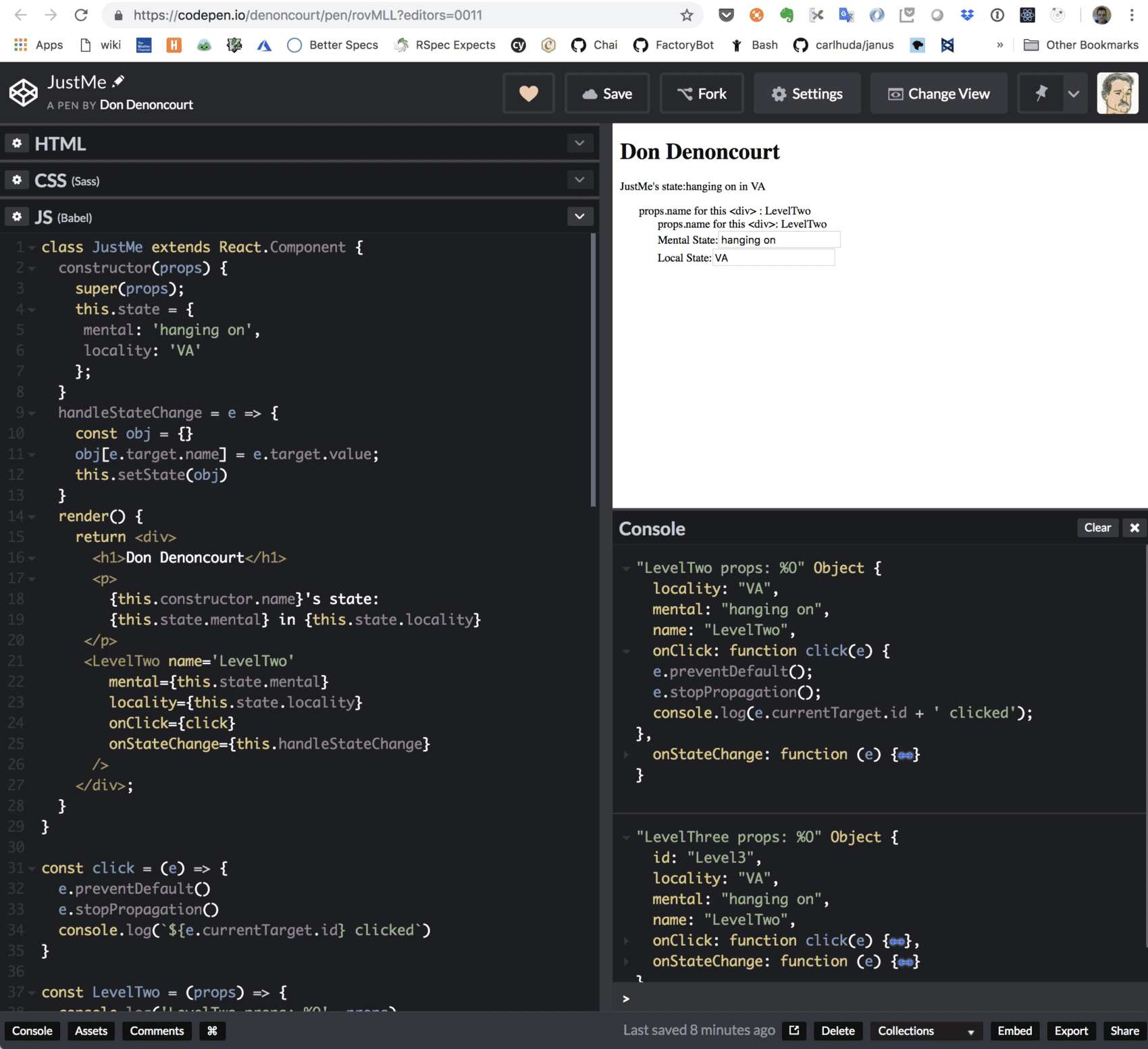Open the HTML panel settings gear
This screenshot has height=1049, width=1148.
pyautogui.click(x=16, y=143)
